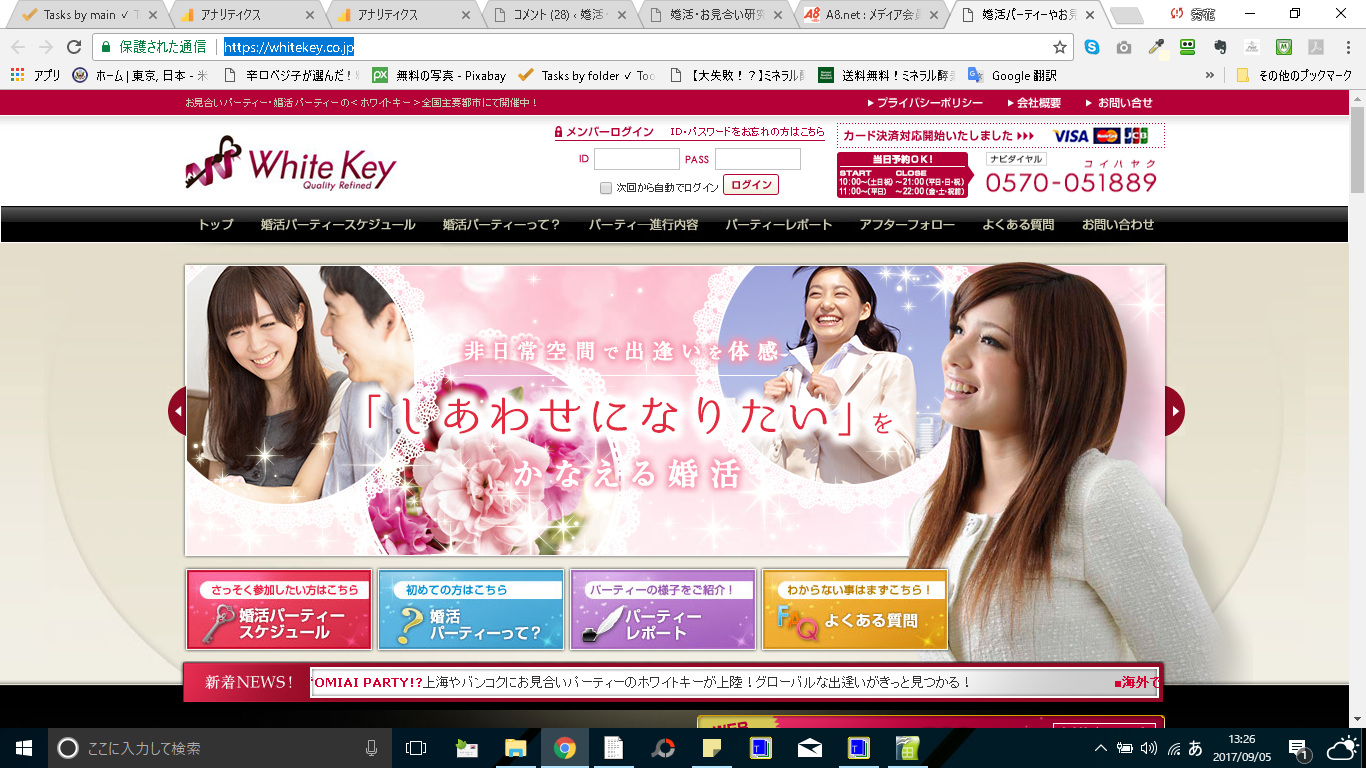
Task: Click the eyedropper color picker extension
Action: [1156, 47]
